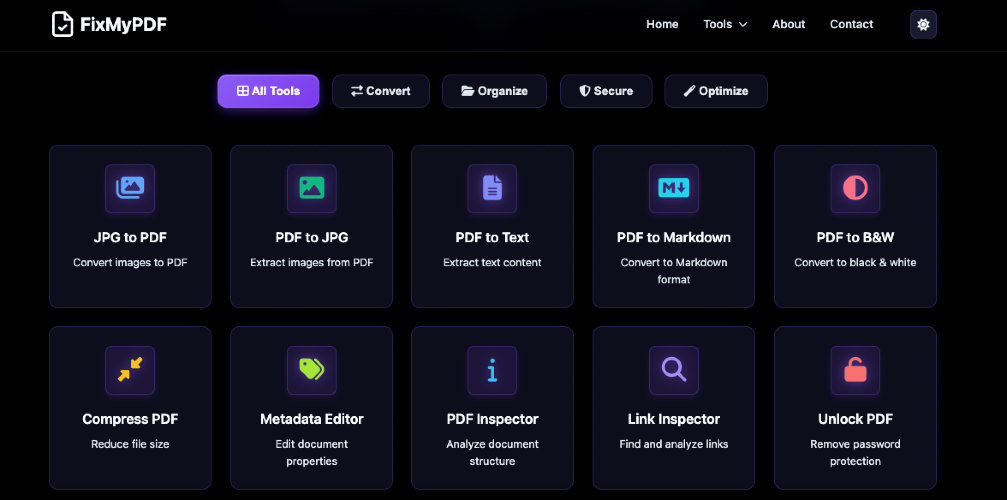Click the Compress PDF arrows icon
The image size is (1007, 500).
(130, 370)
